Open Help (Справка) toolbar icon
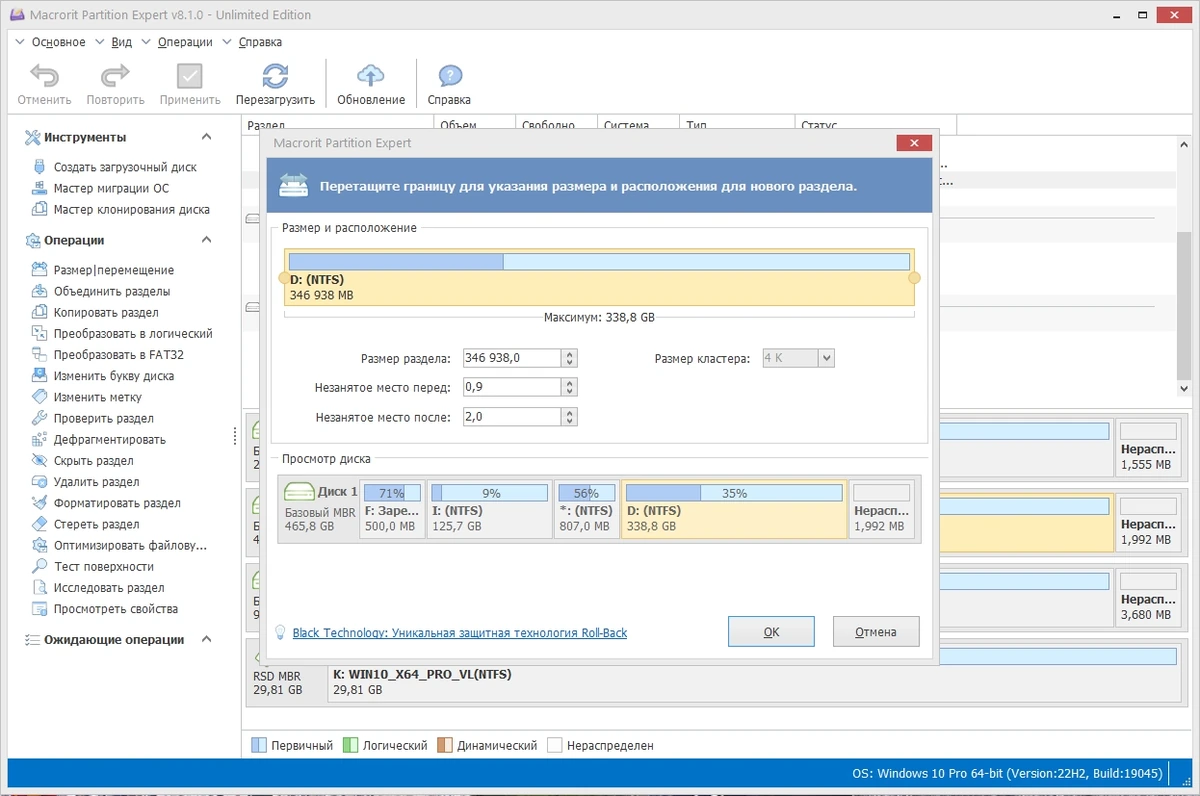The image size is (1200, 796). pos(450,77)
